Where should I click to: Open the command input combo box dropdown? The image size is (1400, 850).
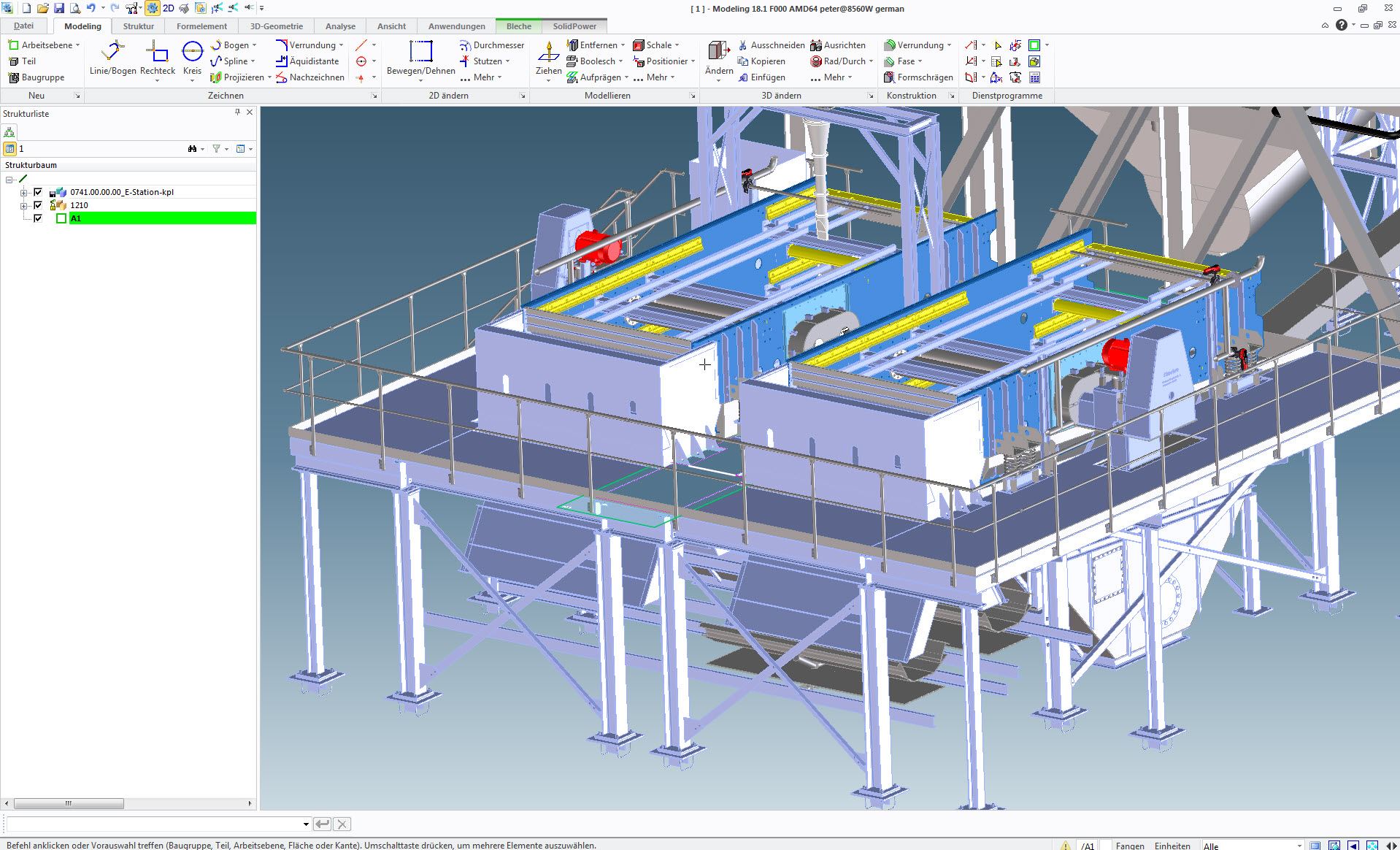point(306,824)
